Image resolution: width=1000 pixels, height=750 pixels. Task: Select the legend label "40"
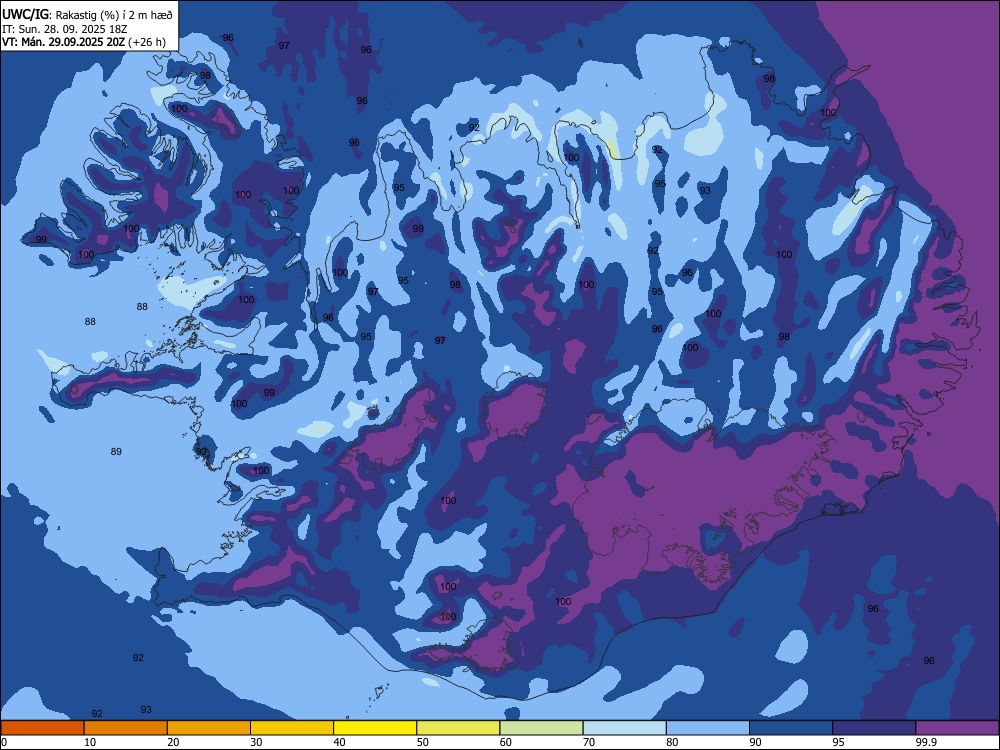pos(339,742)
